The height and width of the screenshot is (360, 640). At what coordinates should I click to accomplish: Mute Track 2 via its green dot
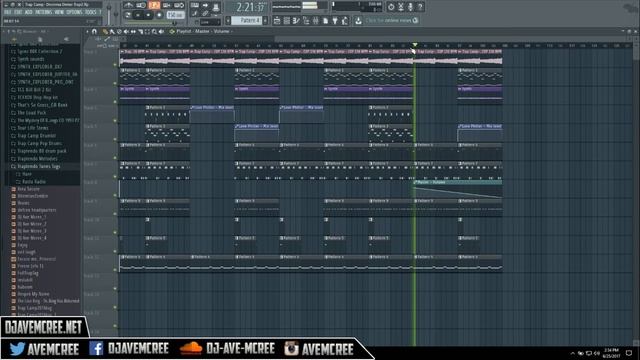pos(115,83)
